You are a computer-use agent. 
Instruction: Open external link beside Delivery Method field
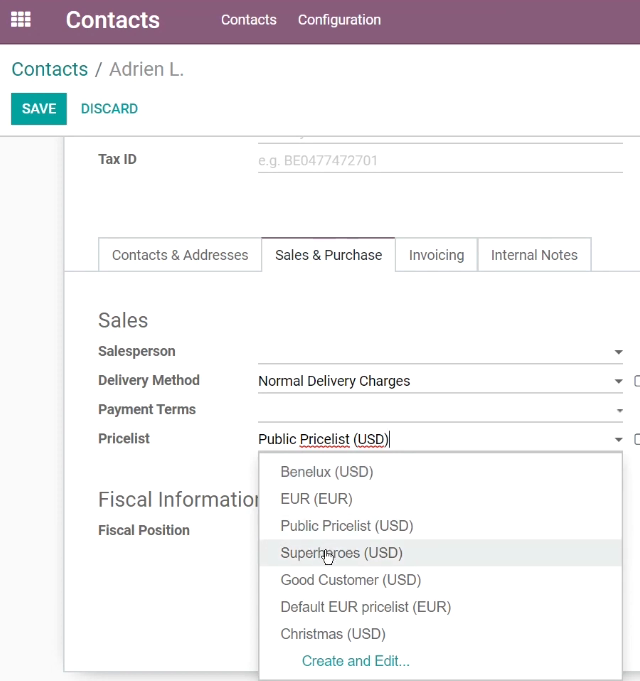pos(637,381)
